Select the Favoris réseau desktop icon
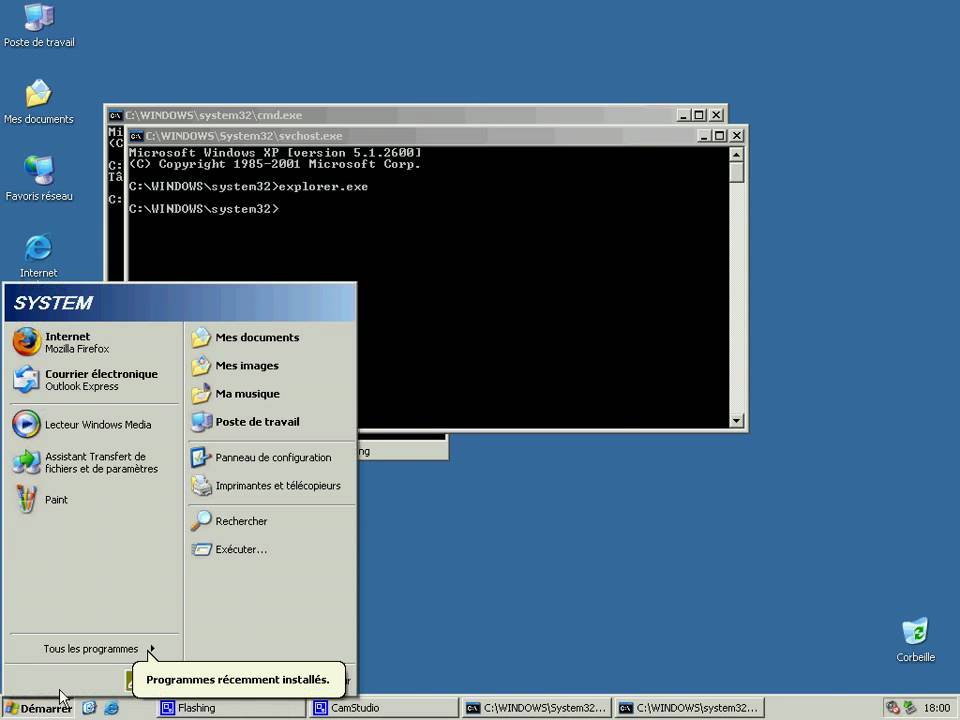This screenshot has width=960, height=720. pos(39,179)
